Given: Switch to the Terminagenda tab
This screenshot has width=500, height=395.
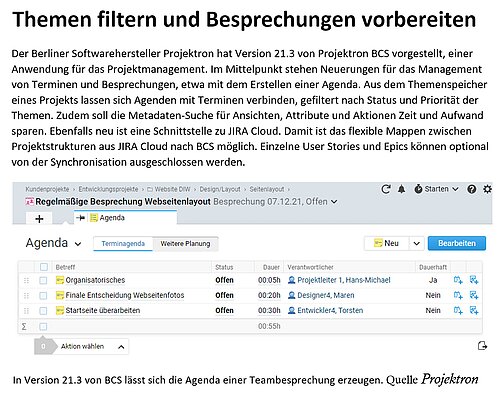Looking at the screenshot, I should pyautogui.click(x=123, y=244).
